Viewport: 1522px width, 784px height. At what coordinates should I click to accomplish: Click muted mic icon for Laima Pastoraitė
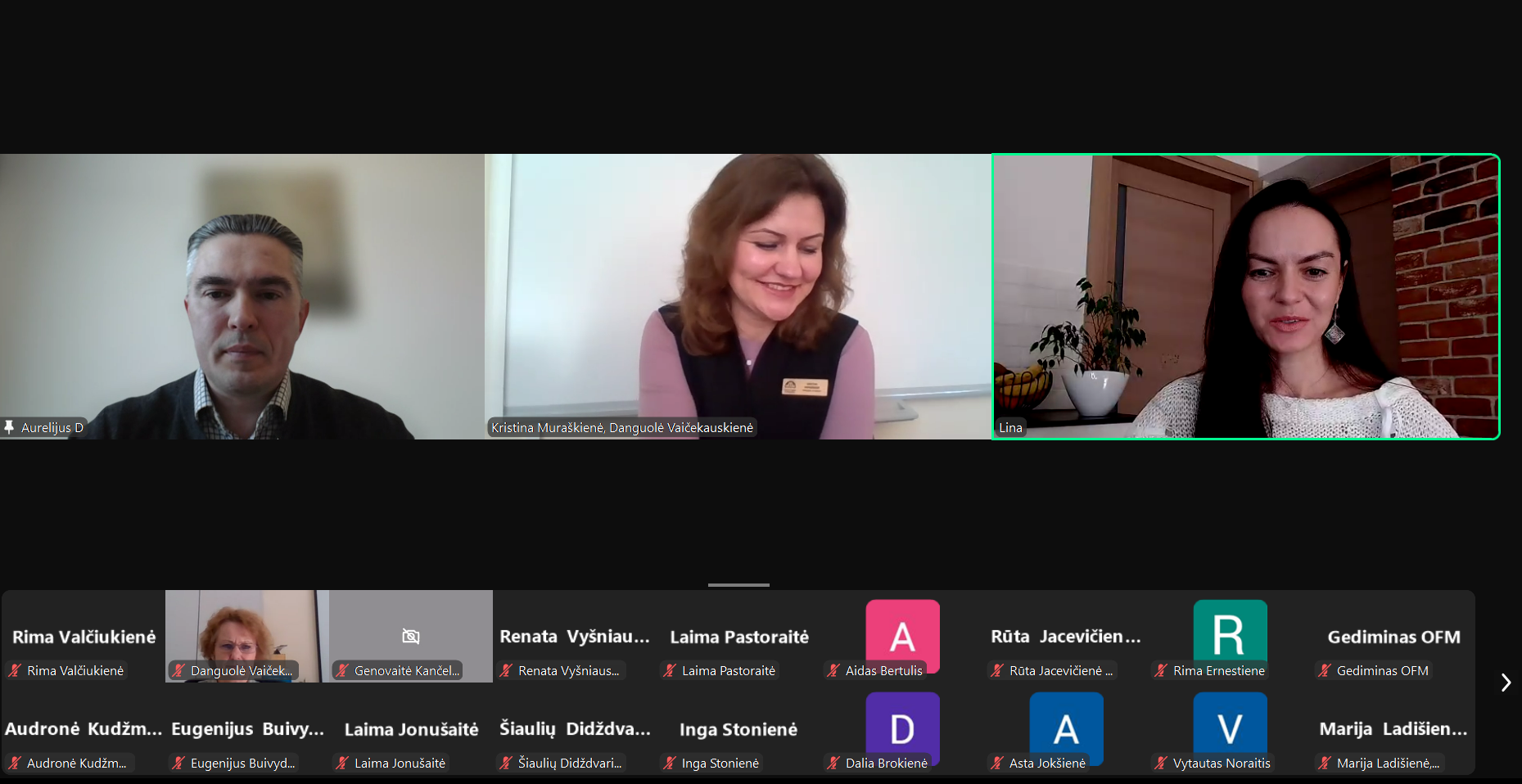[x=670, y=670]
